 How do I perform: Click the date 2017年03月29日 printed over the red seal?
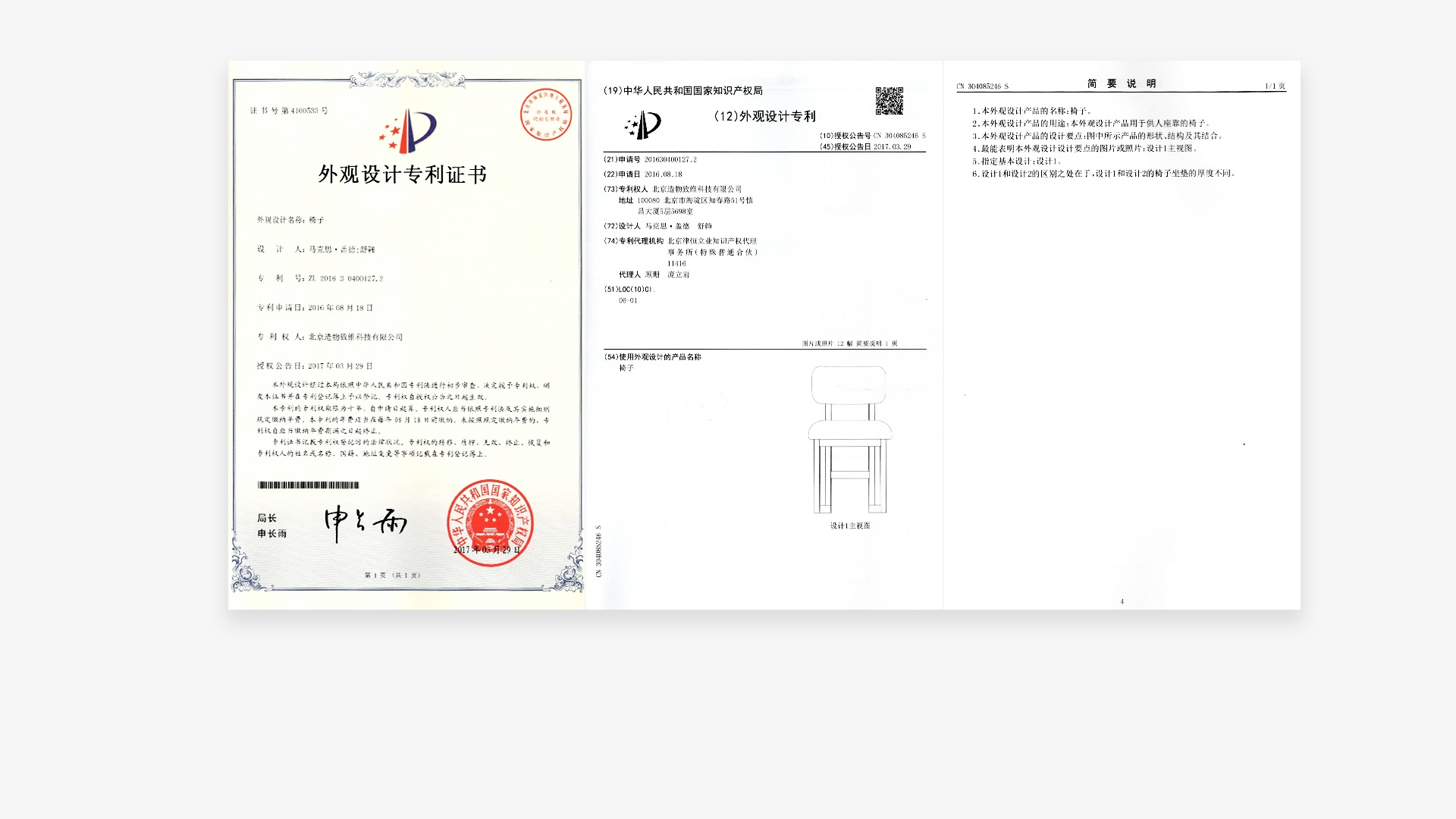pos(487,550)
